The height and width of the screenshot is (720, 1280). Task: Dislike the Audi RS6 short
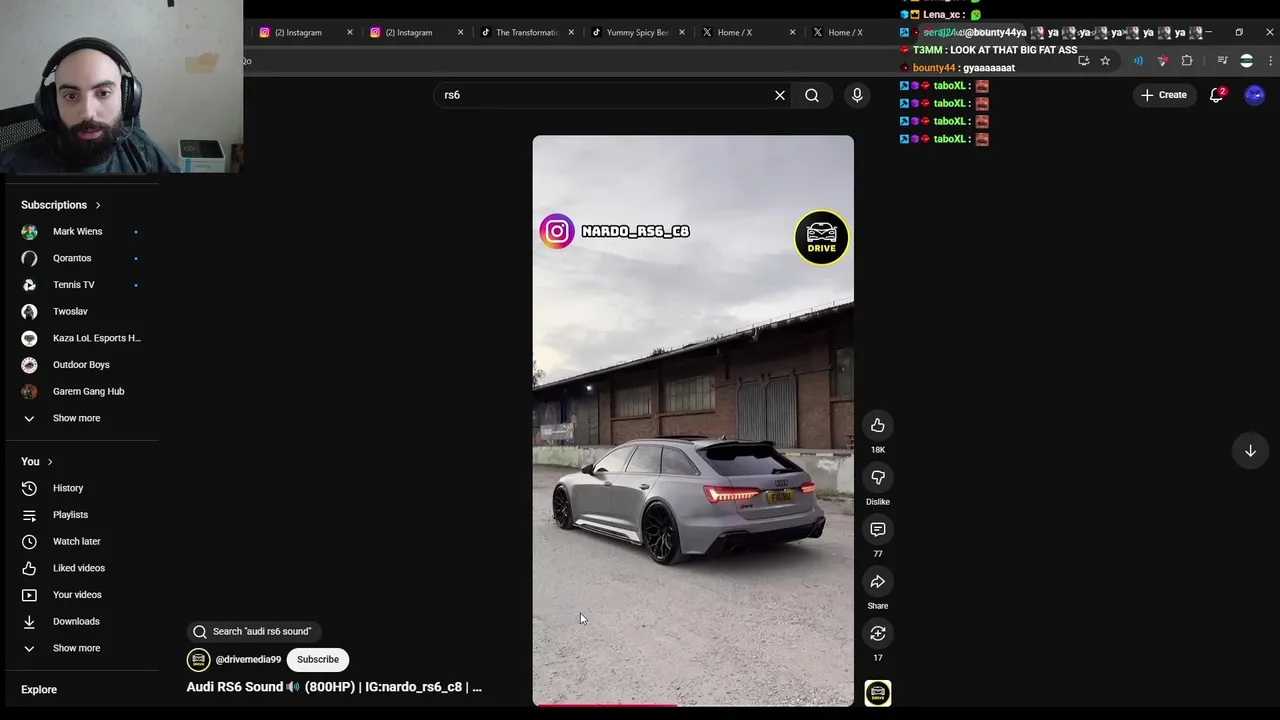(877, 478)
